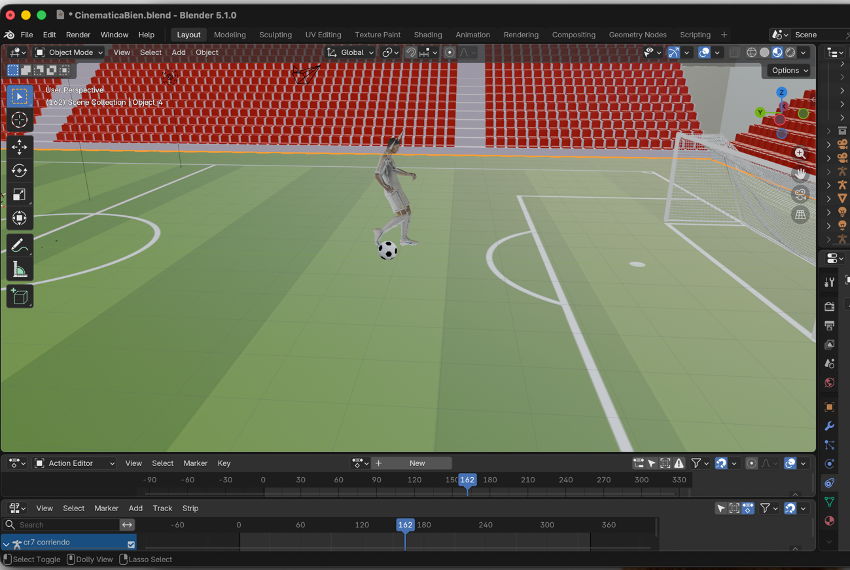850x570 pixels.
Task: Toggle camera view using the viewport camera icon
Action: (x=800, y=194)
